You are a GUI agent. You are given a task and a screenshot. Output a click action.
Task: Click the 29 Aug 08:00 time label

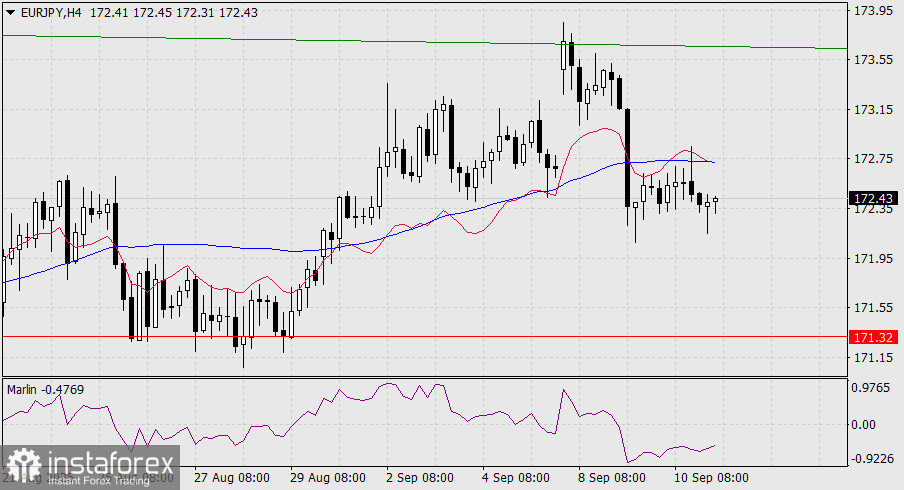[327, 478]
